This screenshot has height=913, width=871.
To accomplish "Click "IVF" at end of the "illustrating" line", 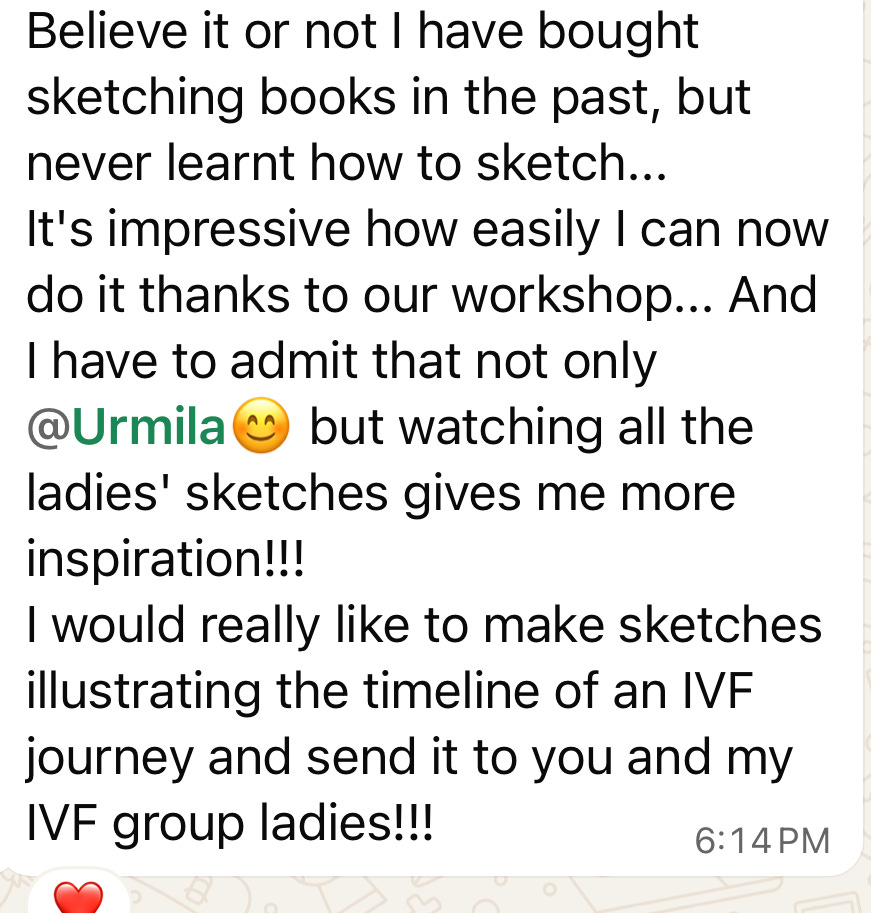I will click(x=717, y=691).
